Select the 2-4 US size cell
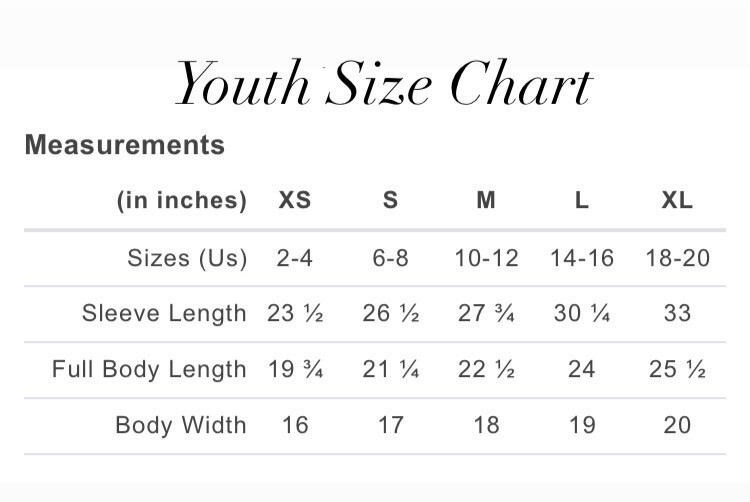 point(295,258)
